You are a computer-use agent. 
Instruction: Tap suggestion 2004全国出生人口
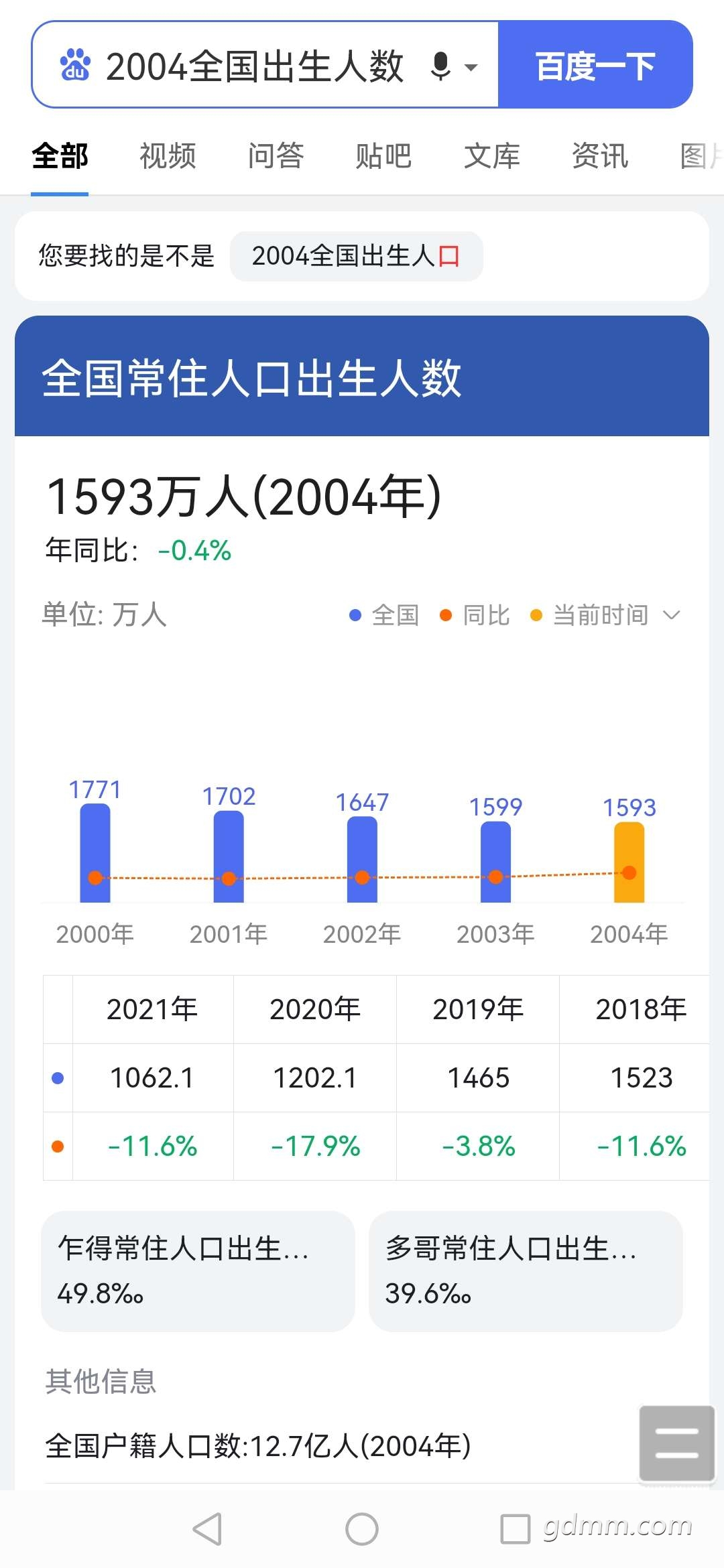click(x=356, y=256)
